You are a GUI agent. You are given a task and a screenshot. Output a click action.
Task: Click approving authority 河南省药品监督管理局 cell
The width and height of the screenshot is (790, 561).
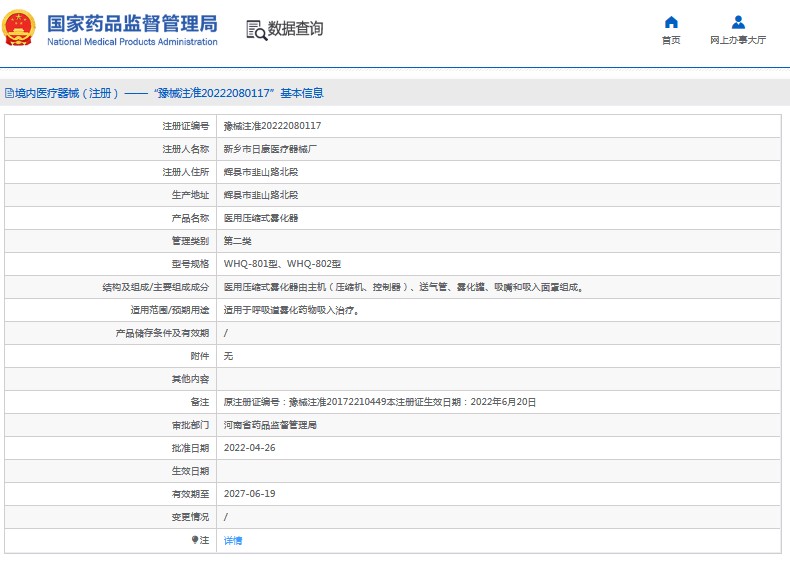270,425
